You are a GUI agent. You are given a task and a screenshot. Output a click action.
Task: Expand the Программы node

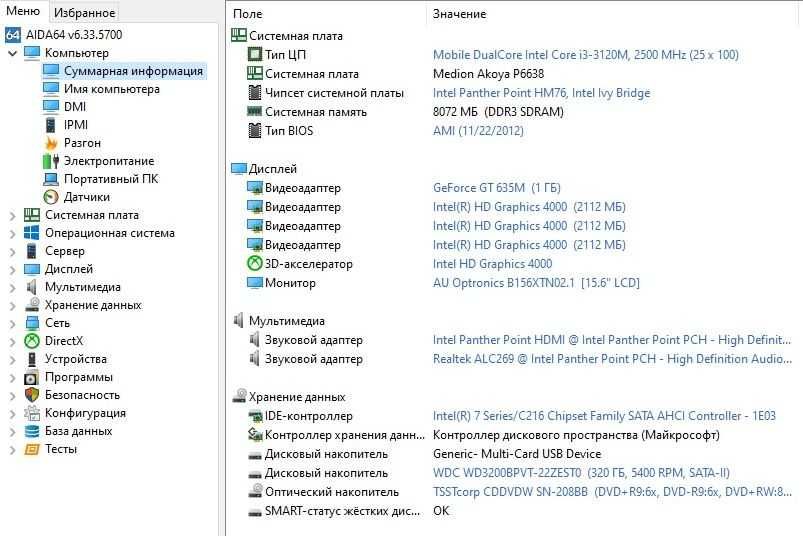pyautogui.click(x=13, y=377)
